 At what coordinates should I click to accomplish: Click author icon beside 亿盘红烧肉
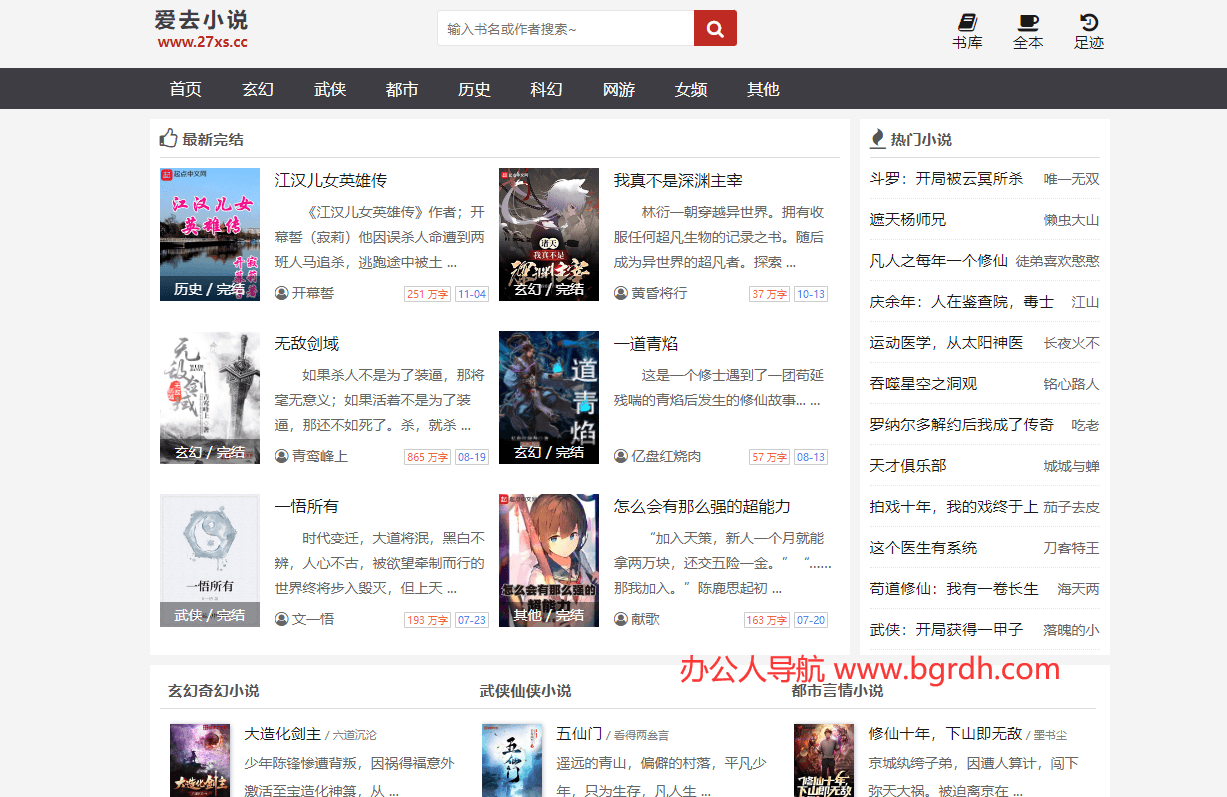621,456
